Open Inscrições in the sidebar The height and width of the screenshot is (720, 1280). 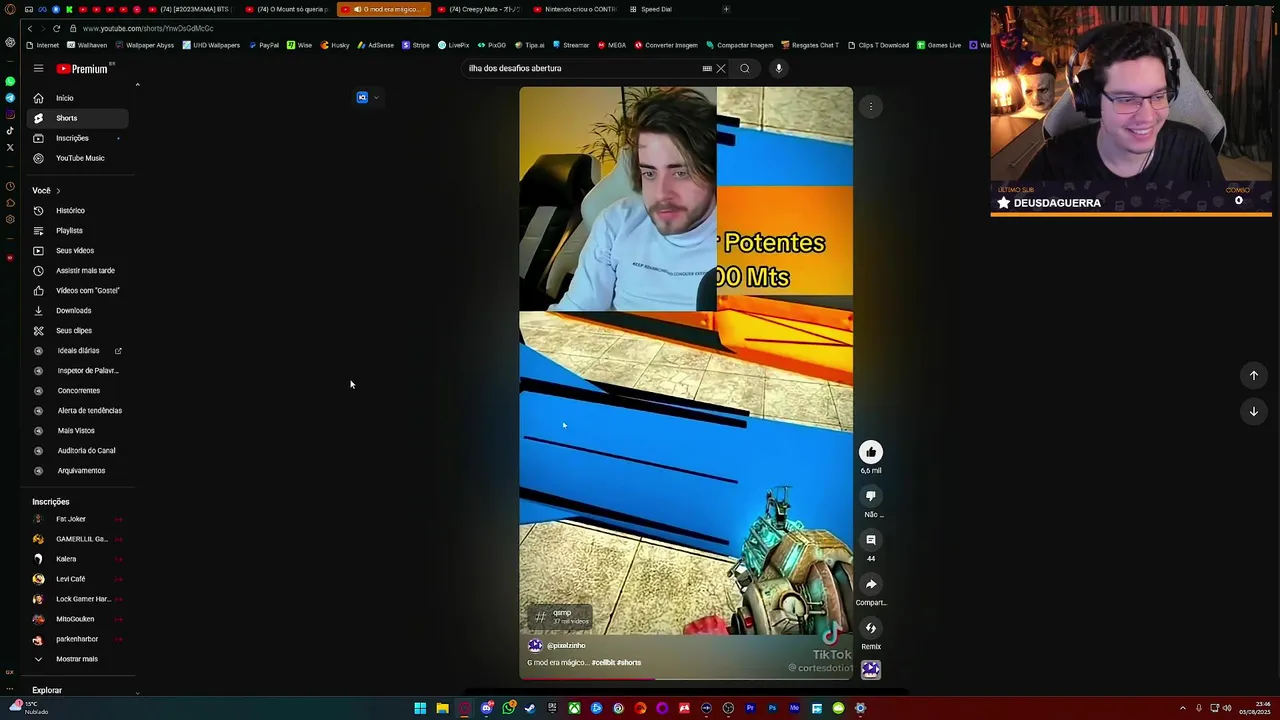pos(78,138)
